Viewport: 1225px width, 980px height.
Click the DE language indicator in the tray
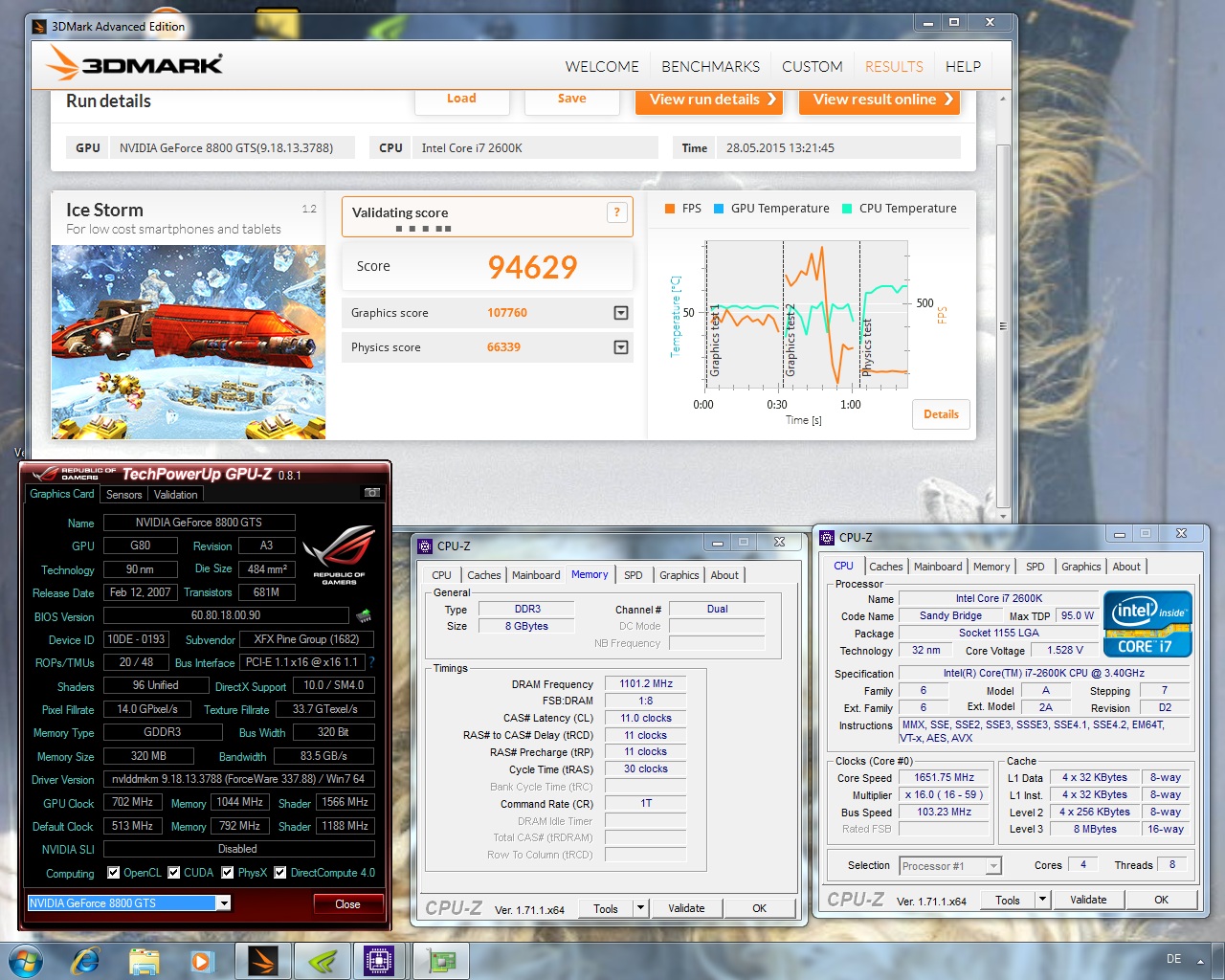point(1173,959)
